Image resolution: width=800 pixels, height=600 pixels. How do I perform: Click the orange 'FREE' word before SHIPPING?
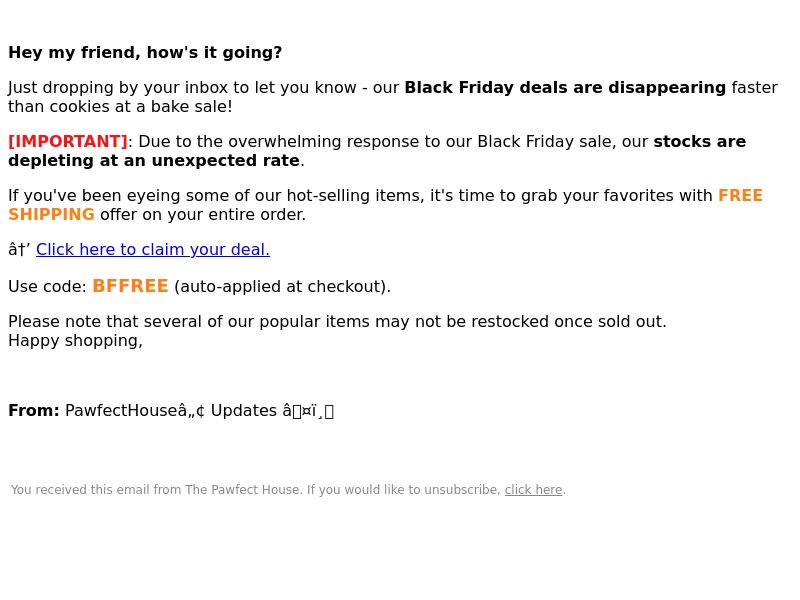pos(740,195)
